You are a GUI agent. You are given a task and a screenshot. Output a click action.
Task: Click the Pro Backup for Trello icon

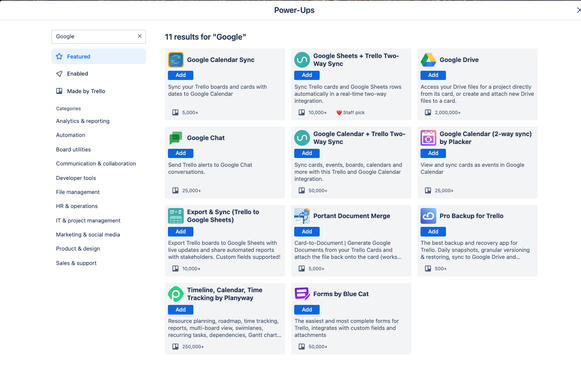(x=428, y=216)
